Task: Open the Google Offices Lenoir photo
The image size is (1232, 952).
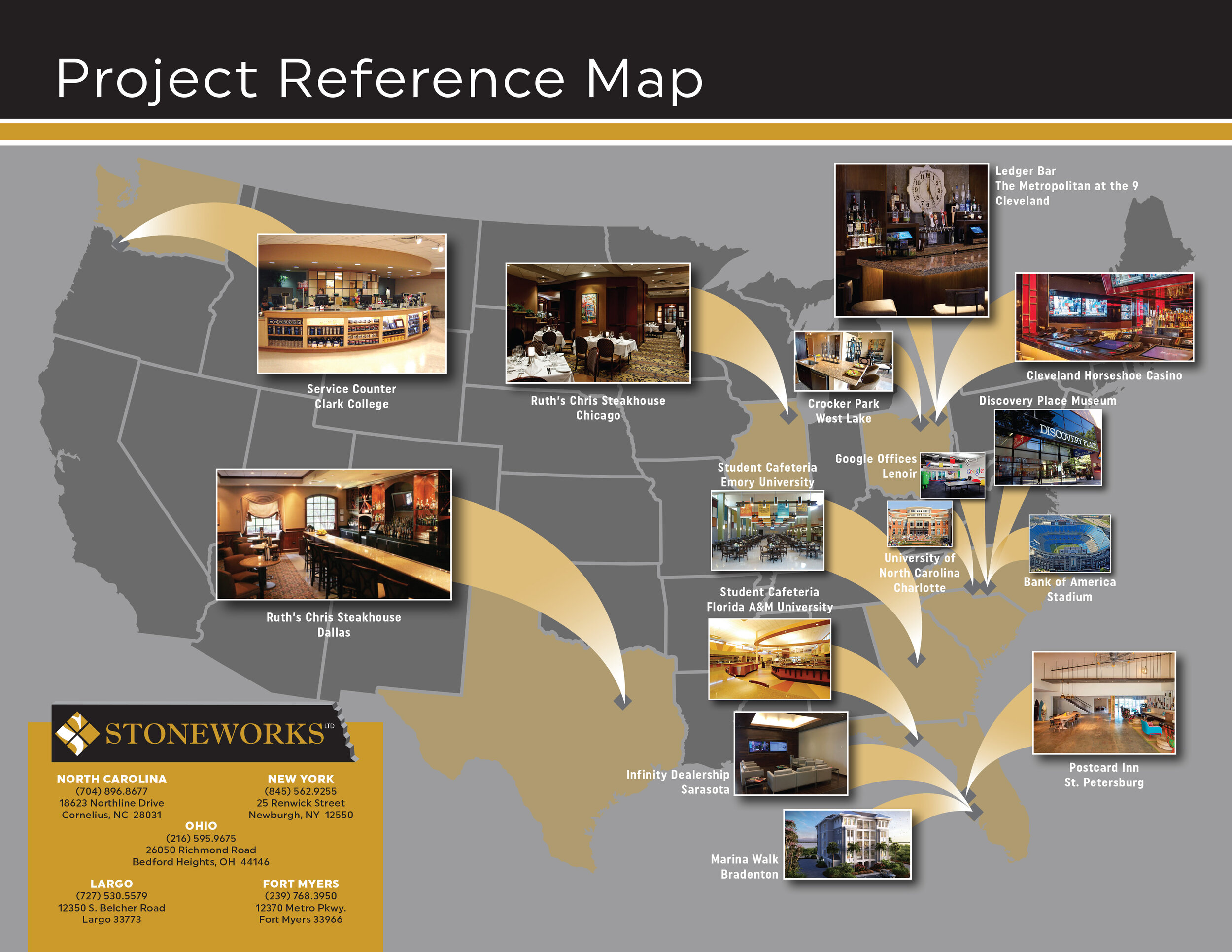Action: coord(952,475)
